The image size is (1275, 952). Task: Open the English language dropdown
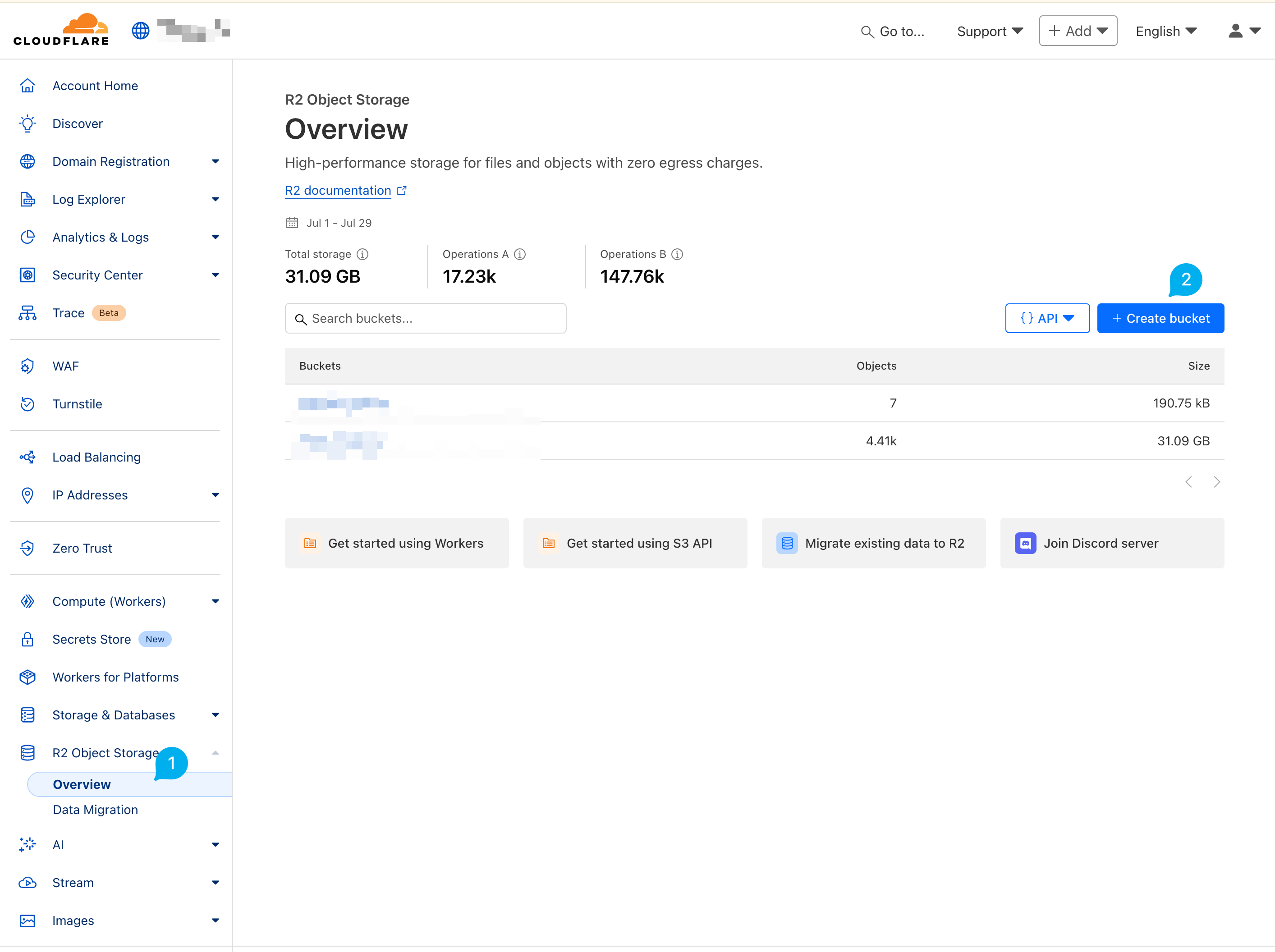tap(1166, 31)
